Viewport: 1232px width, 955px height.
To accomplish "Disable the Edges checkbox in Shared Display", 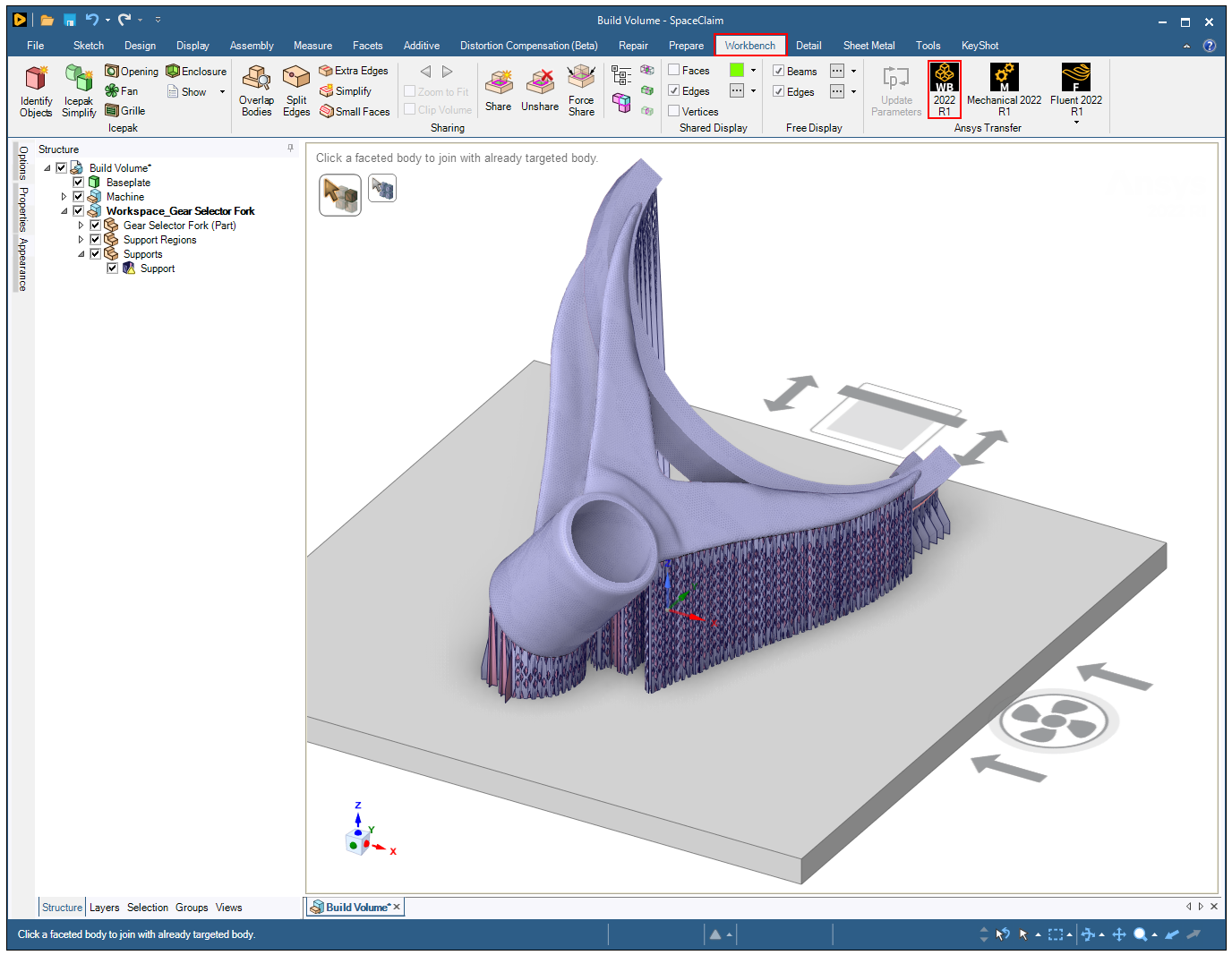I will click(674, 90).
